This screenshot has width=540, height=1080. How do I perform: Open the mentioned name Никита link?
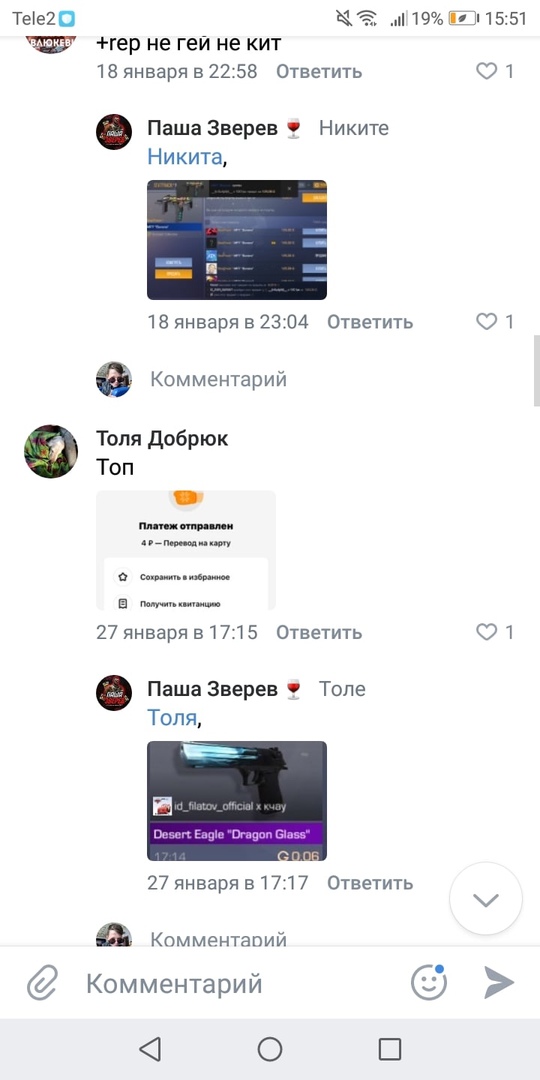click(185, 157)
